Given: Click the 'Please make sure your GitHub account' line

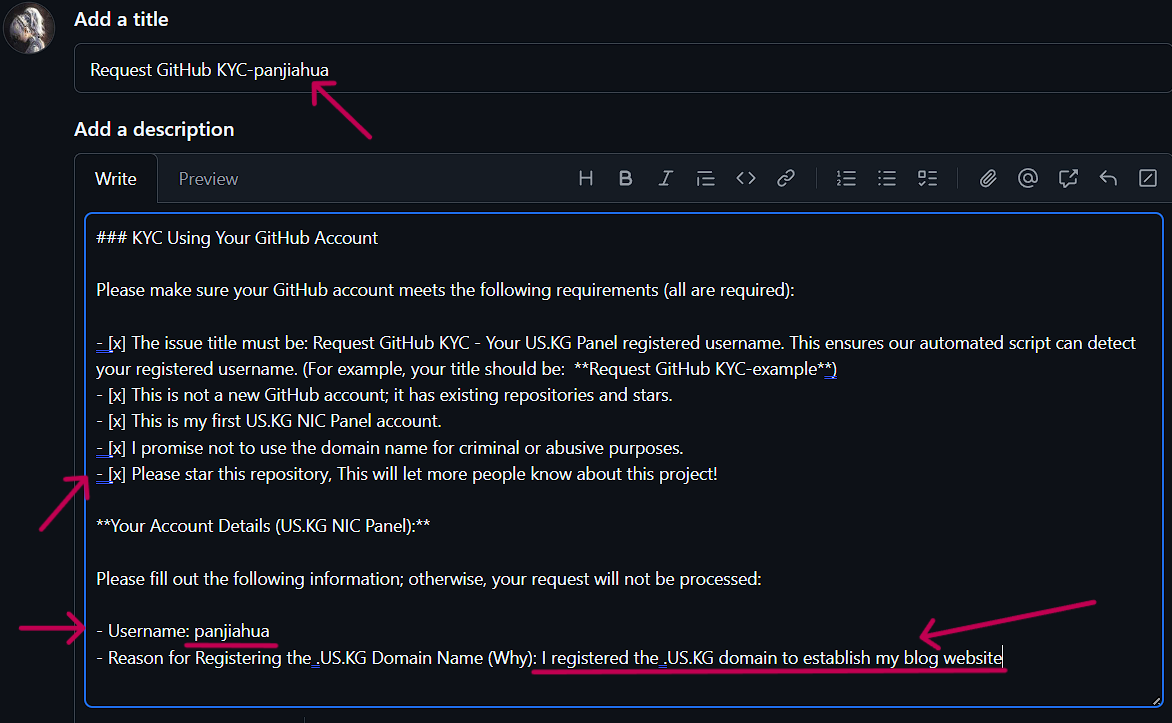Looking at the screenshot, I should (445, 290).
